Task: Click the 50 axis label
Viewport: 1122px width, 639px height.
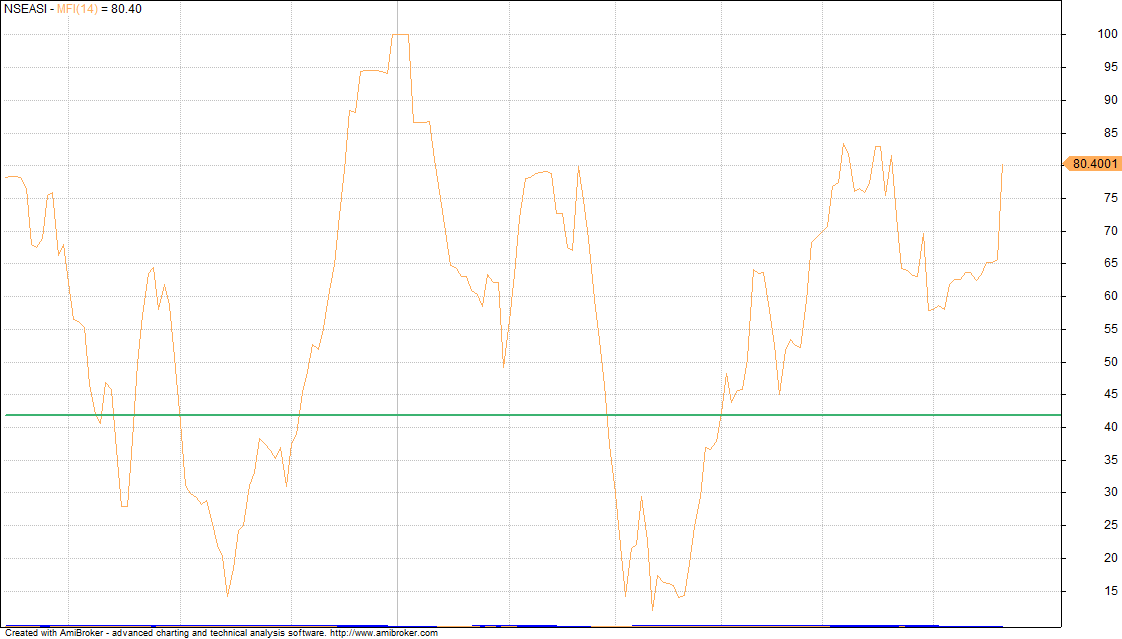Action: pos(1111,361)
